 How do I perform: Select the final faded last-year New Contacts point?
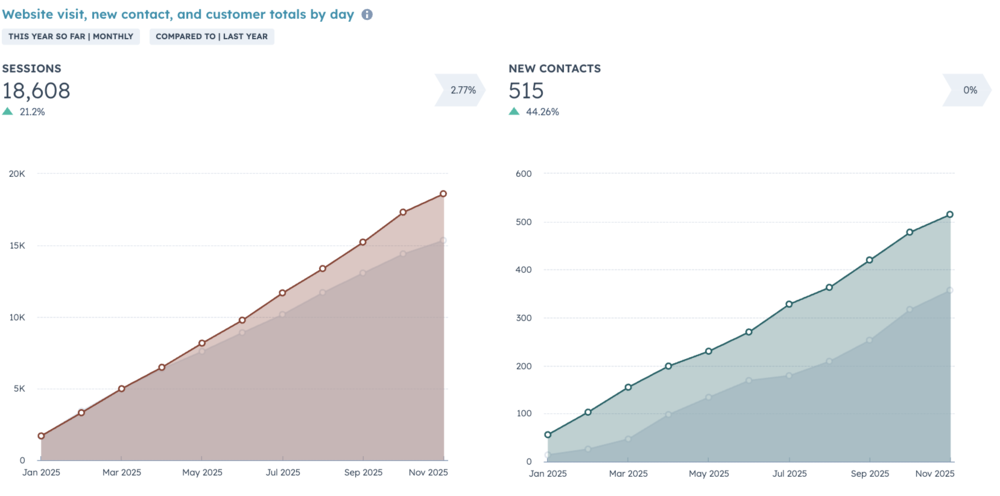click(950, 291)
